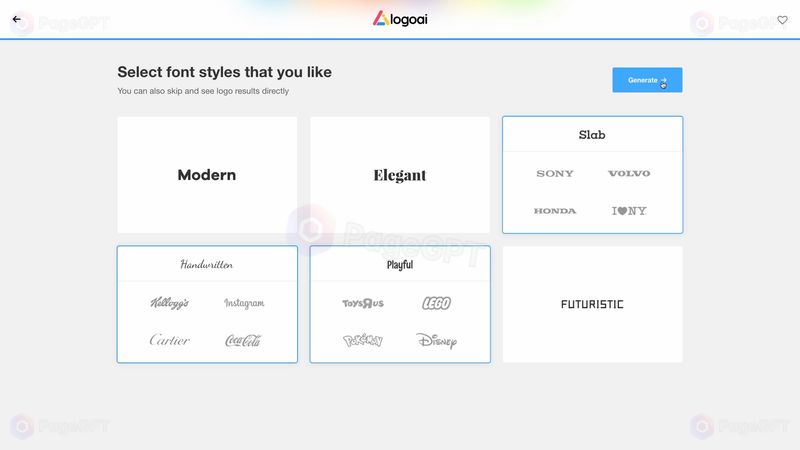Screen dimensions: 800x450
Task: Deselect the Playful font style card
Action: (400, 304)
